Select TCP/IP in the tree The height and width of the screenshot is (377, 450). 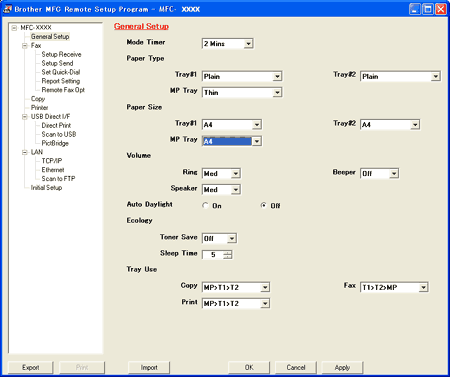click(52, 161)
